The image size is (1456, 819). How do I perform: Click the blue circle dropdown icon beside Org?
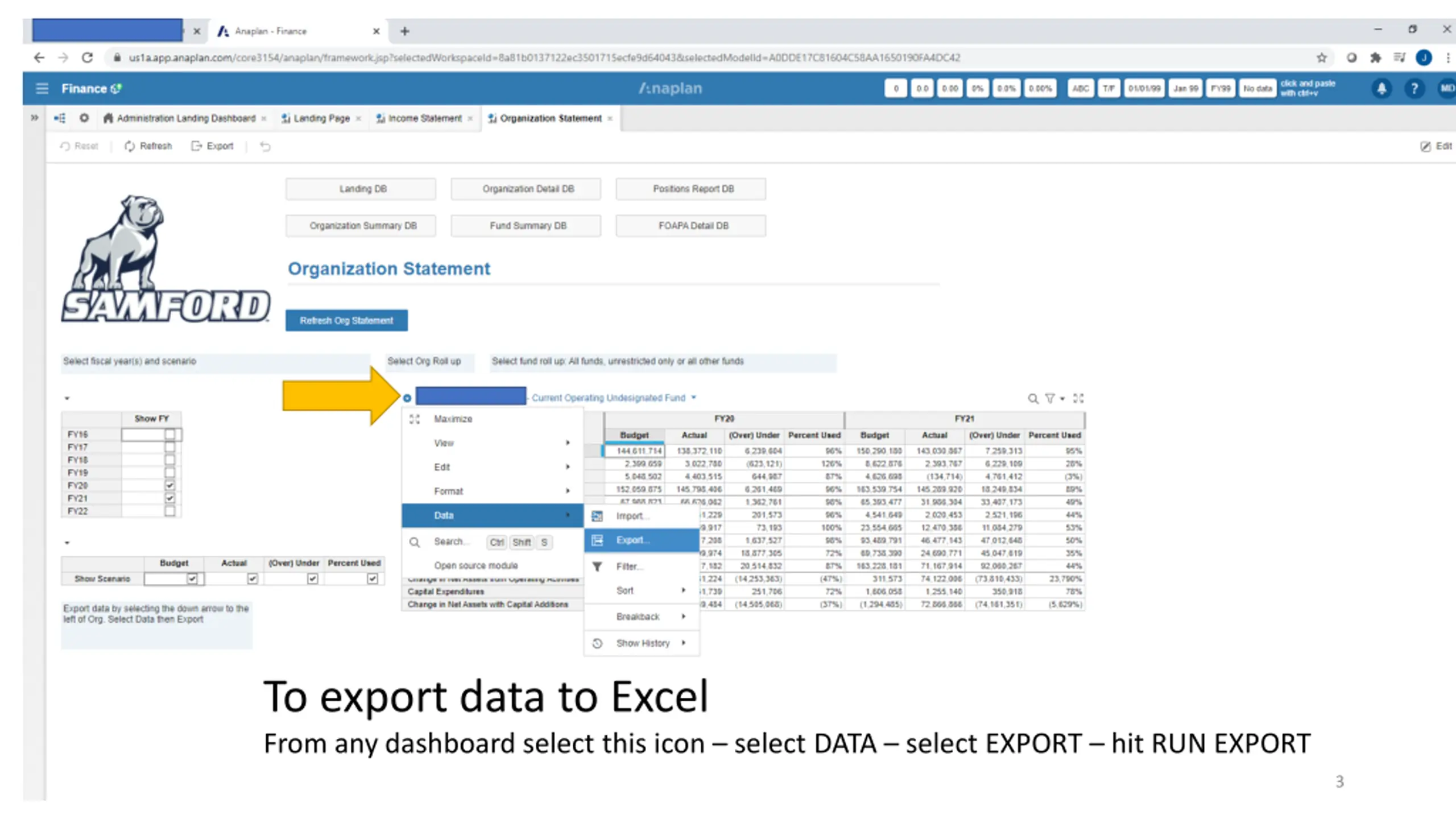[407, 398]
